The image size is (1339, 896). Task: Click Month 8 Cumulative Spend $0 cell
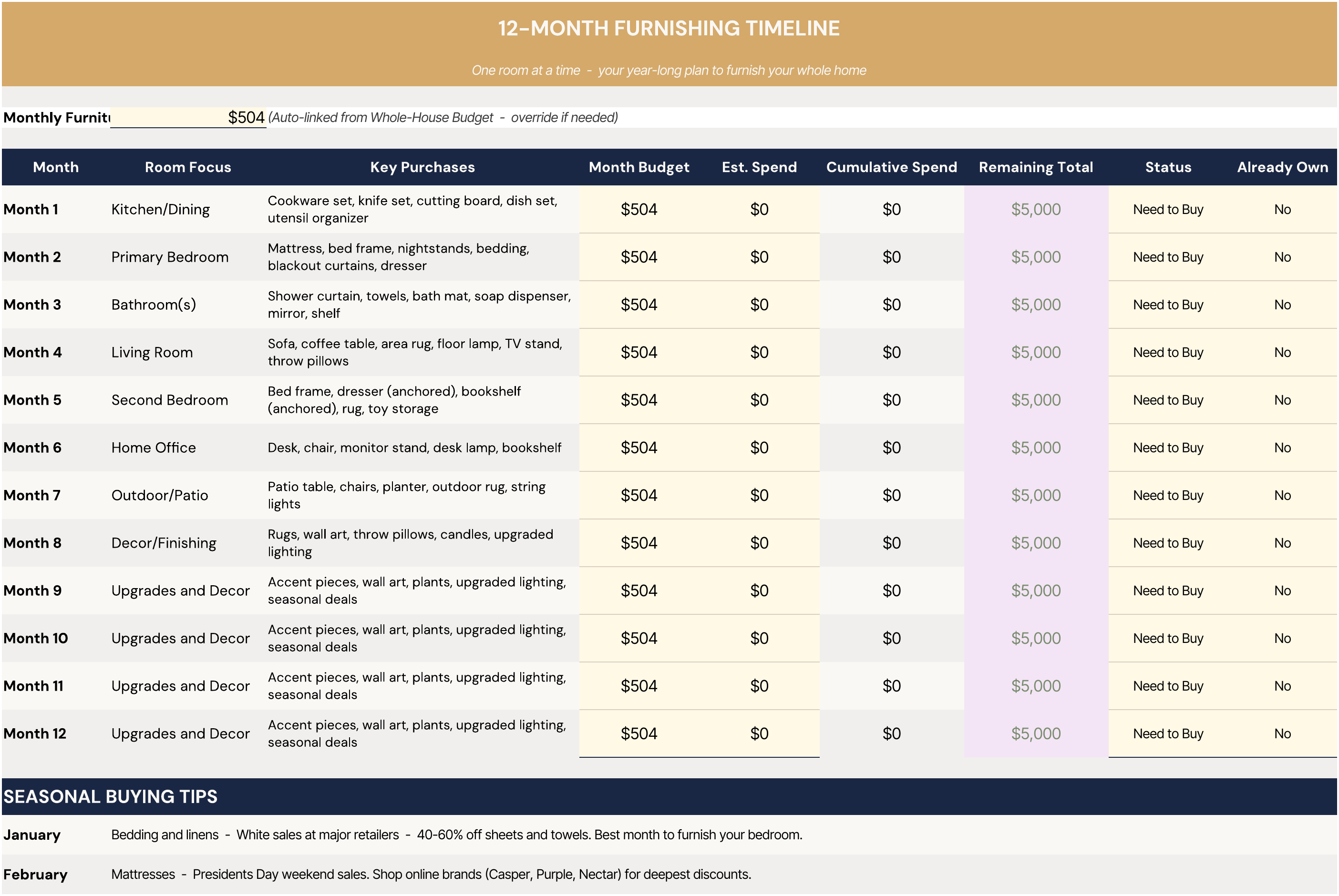tap(891, 543)
